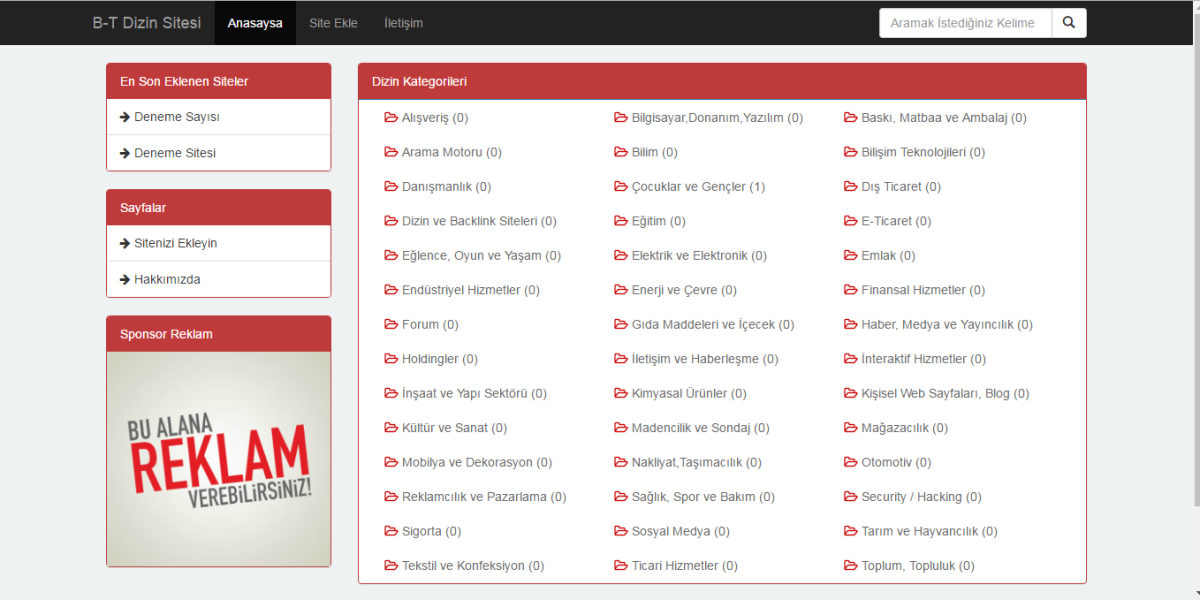Click folder icon beside Sosyal Medya
The width and height of the screenshot is (1200, 600).
coord(621,531)
